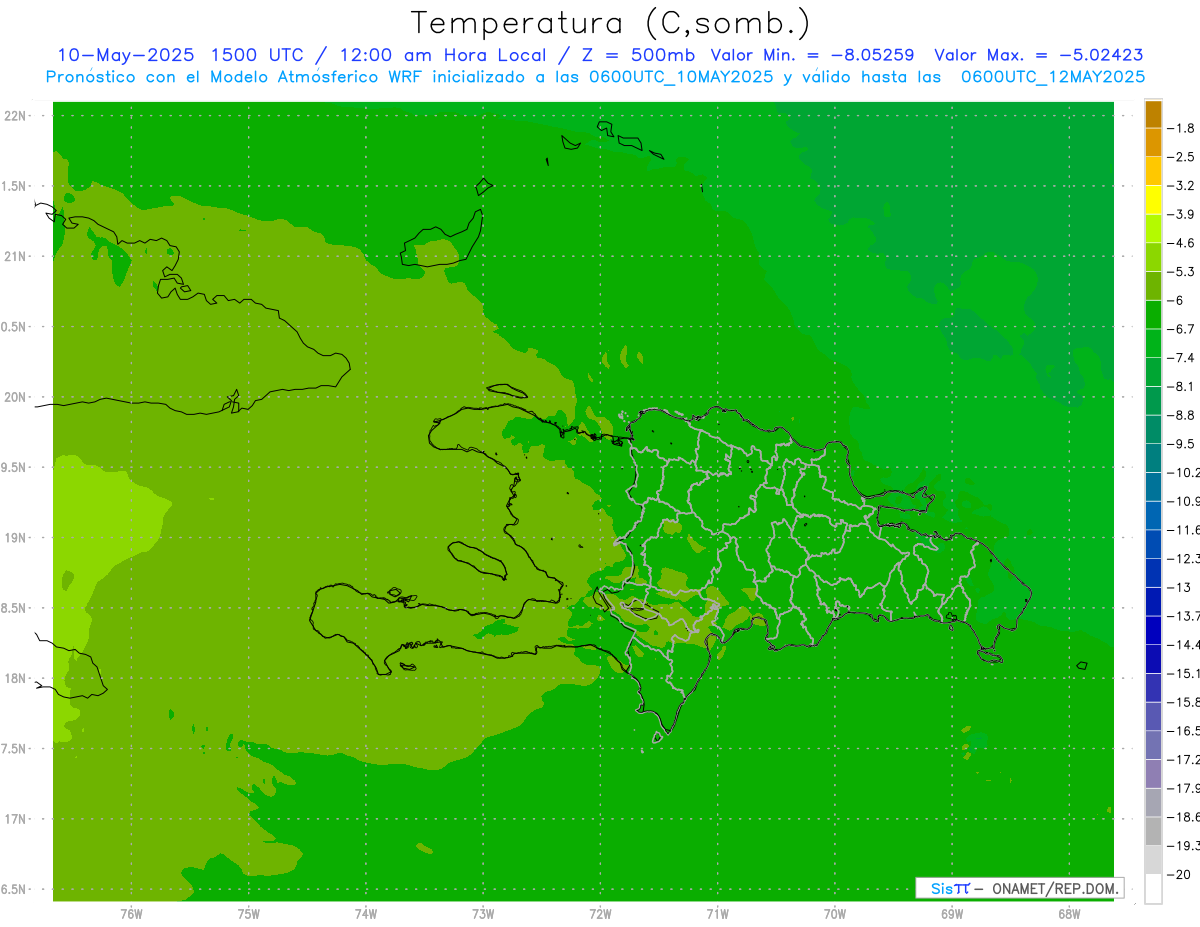
Task: Click the -8.1 value on the color scale
Action: tap(1181, 386)
